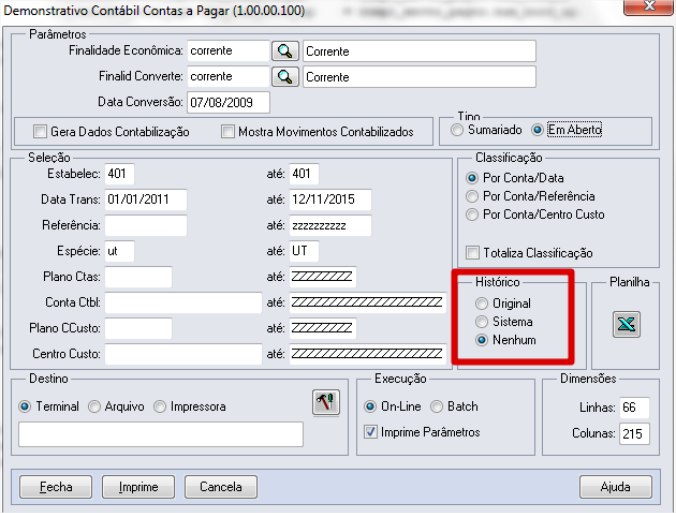Open Finalid Converte lookup magnifier
The width and height of the screenshot is (676, 513).
[x=285, y=77]
